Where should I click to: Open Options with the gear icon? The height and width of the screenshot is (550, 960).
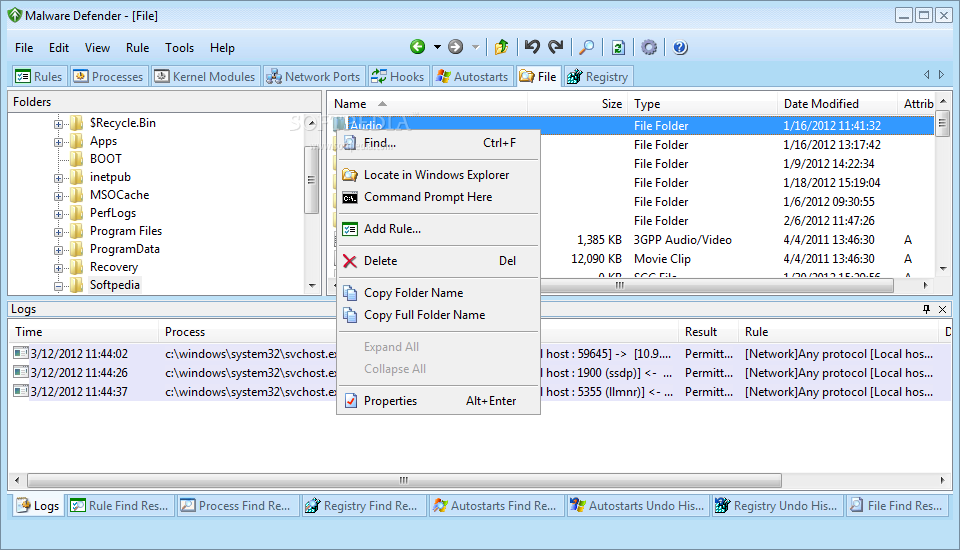tap(649, 47)
